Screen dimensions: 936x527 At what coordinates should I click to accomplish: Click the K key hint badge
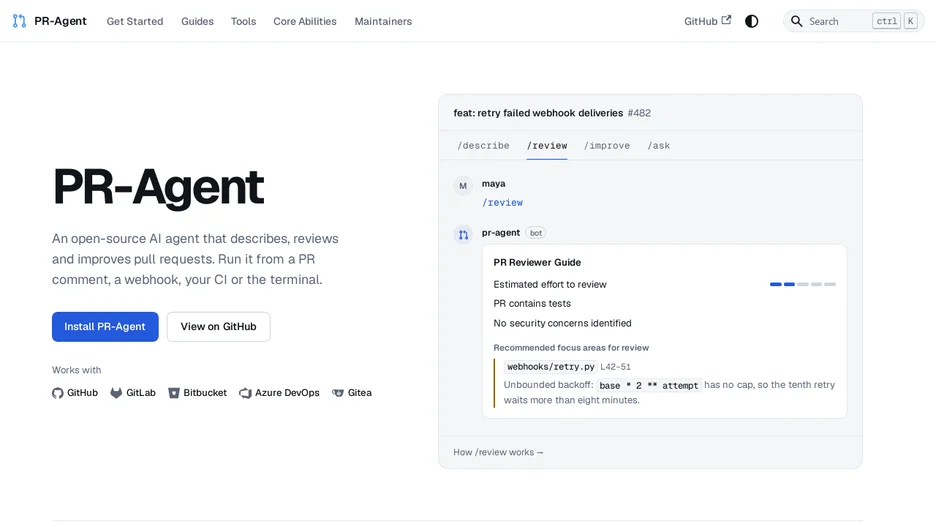click(910, 21)
